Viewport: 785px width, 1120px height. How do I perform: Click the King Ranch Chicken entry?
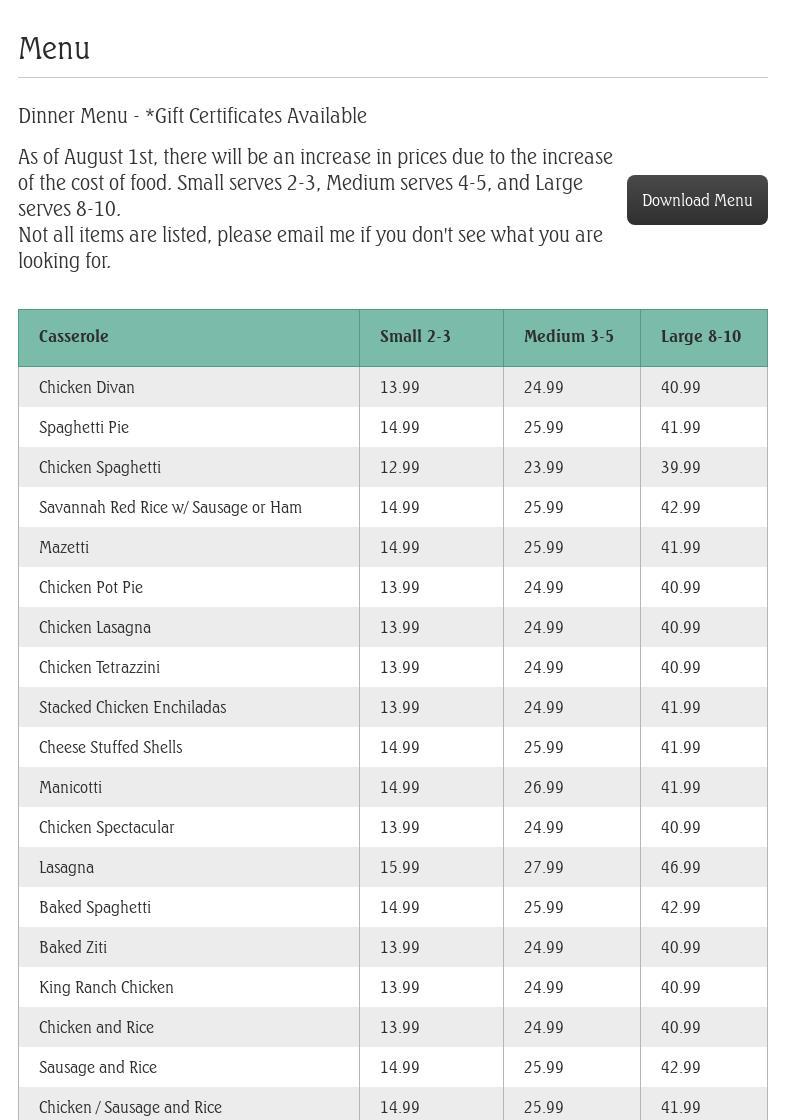pyautogui.click(x=106, y=988)
